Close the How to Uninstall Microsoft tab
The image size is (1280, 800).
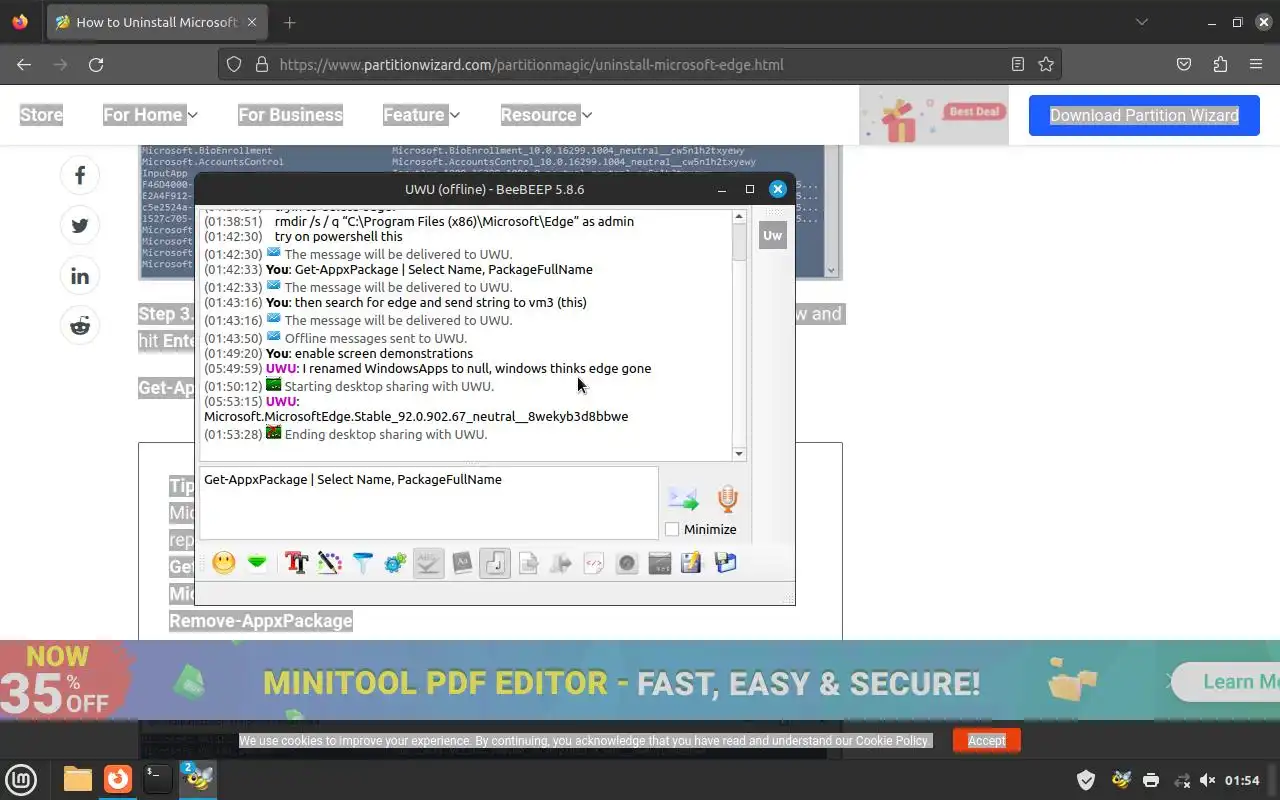251,22
